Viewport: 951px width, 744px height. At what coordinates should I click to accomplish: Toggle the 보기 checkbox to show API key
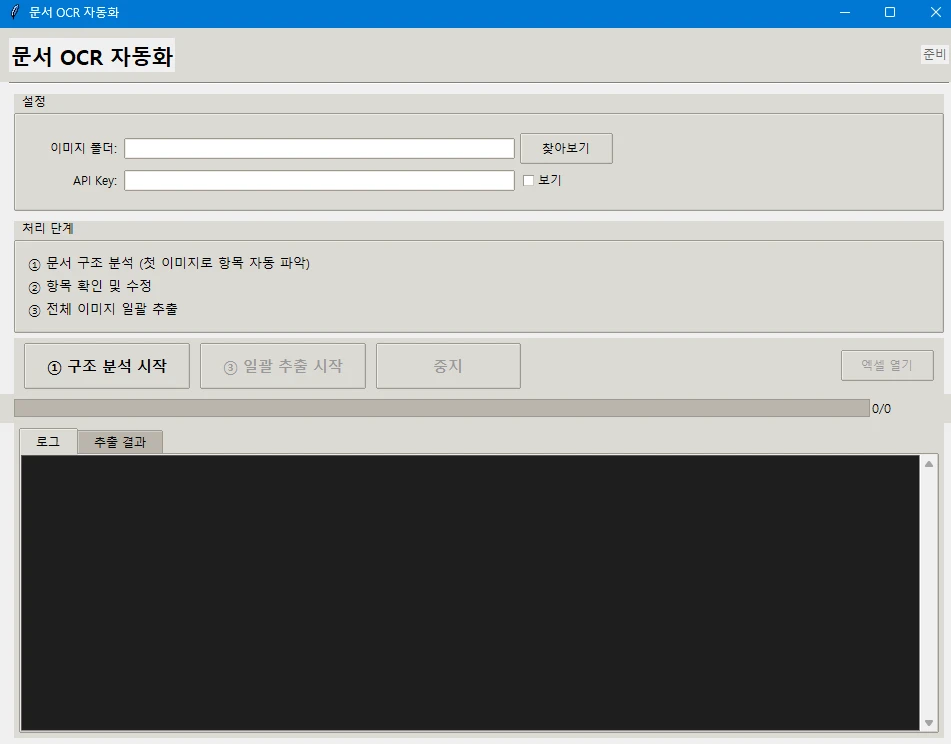528,180
